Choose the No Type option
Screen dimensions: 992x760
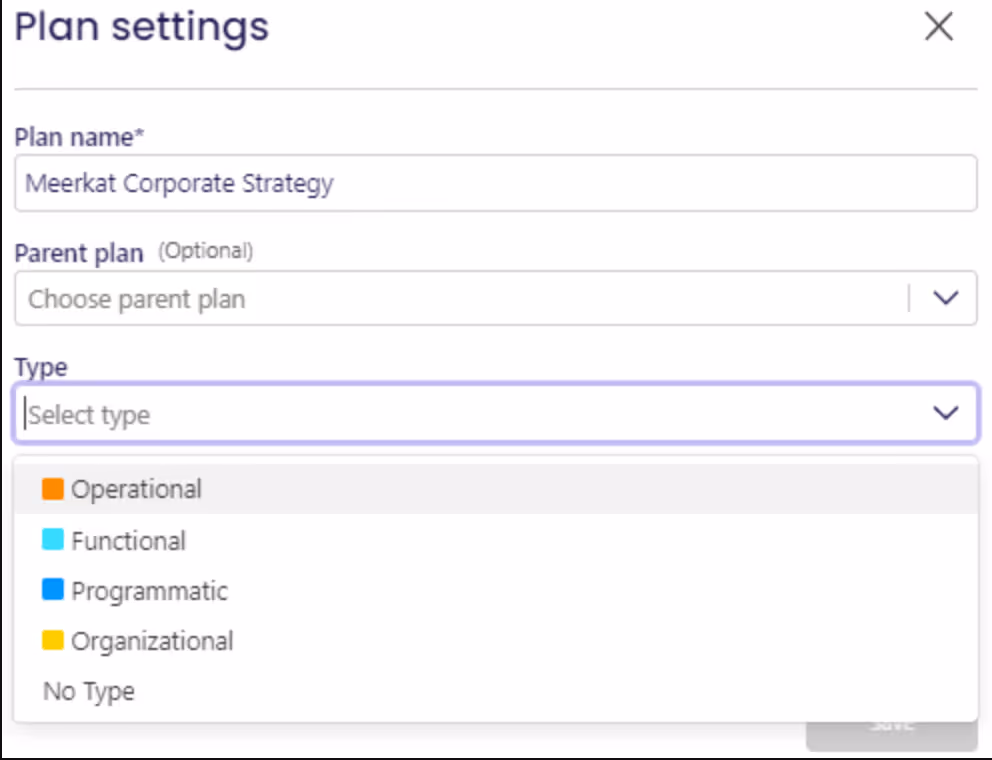(x=89, y=691)
